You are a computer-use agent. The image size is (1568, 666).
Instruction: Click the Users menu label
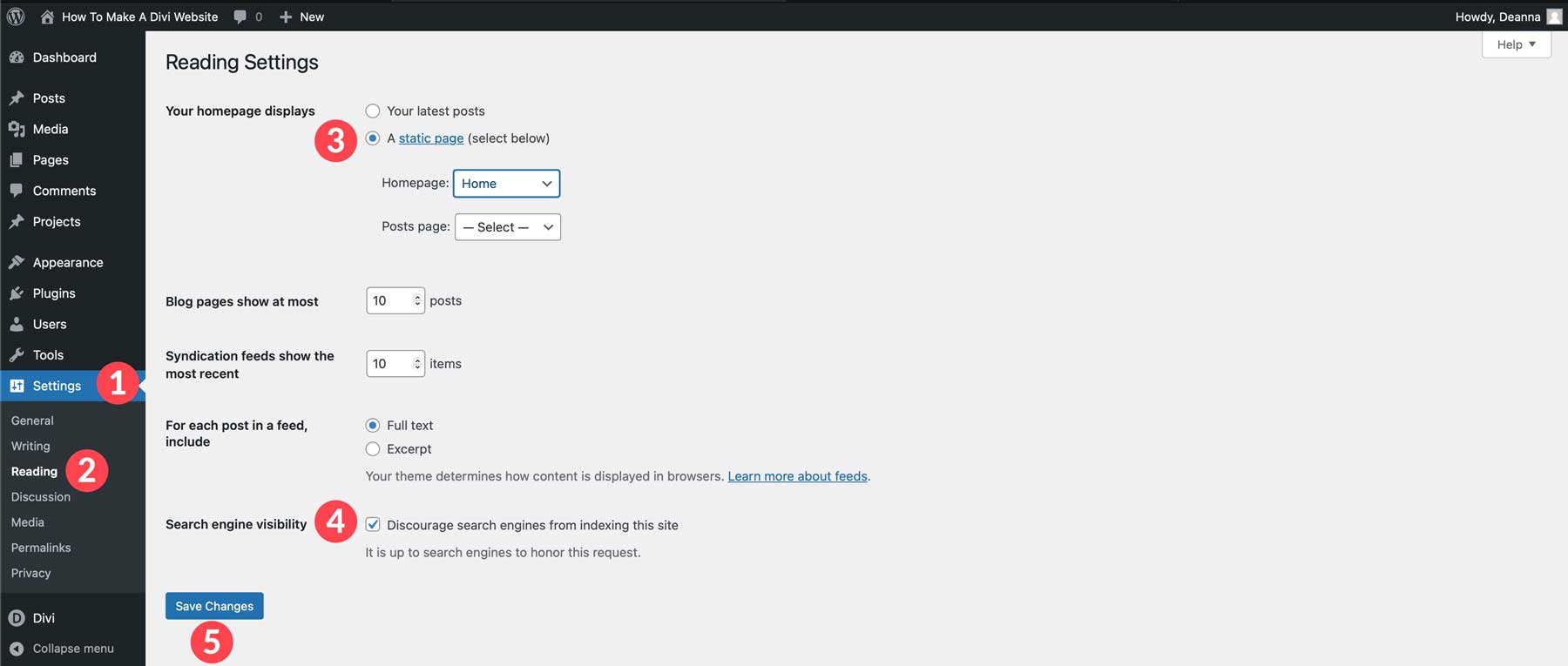click(x=50, y=324)
